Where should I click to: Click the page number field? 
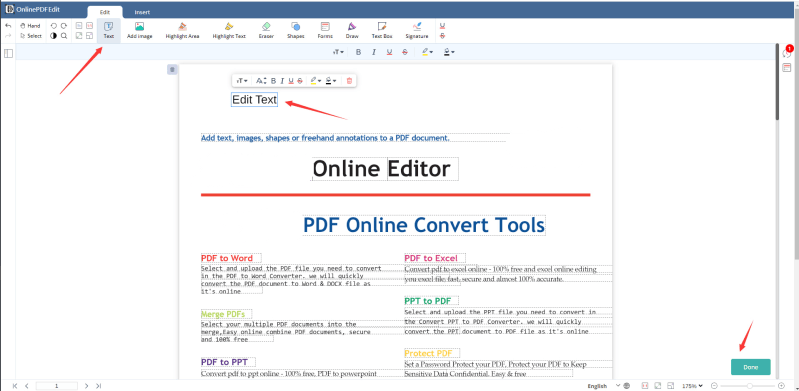pyautogui.click(x=57, y=386)
